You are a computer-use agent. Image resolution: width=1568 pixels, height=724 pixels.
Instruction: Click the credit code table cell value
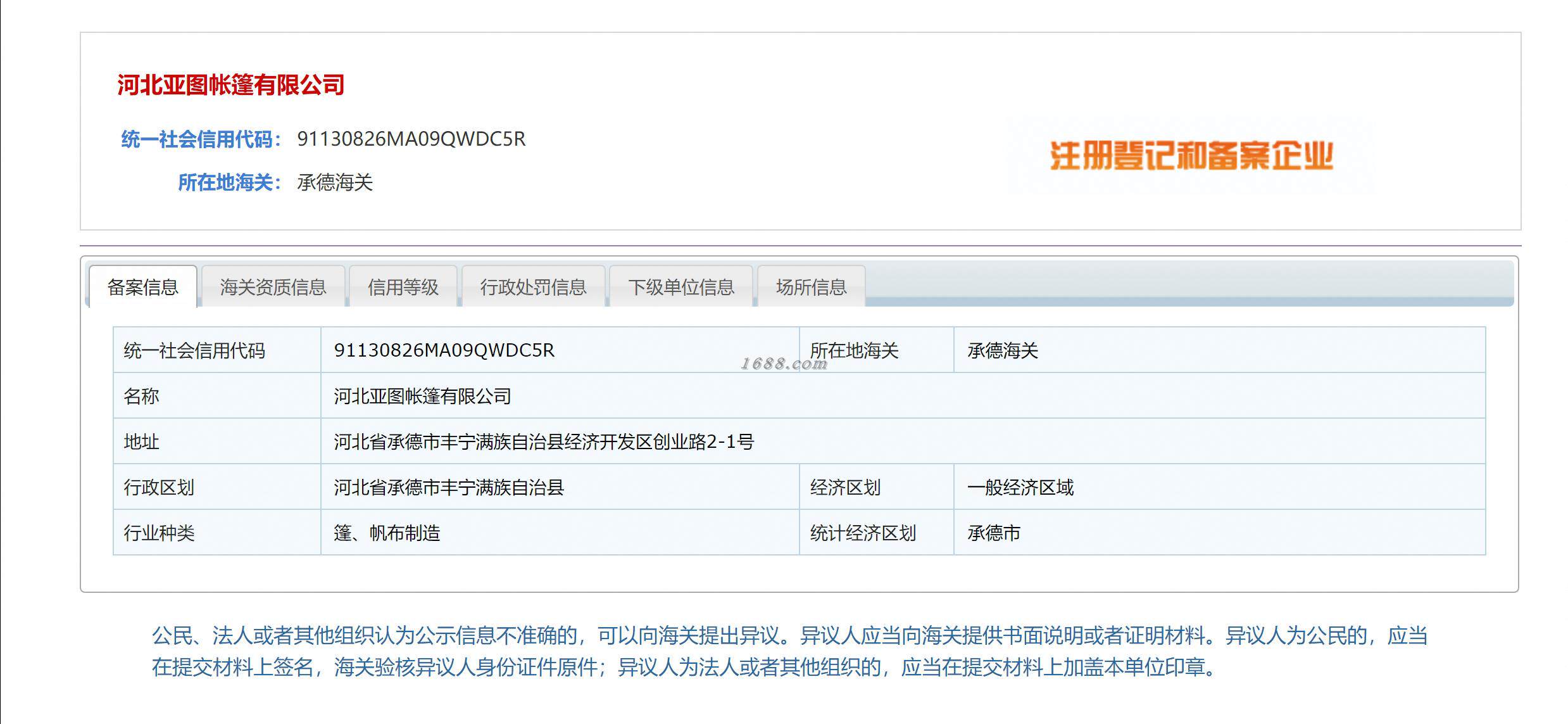click(444, 350)
